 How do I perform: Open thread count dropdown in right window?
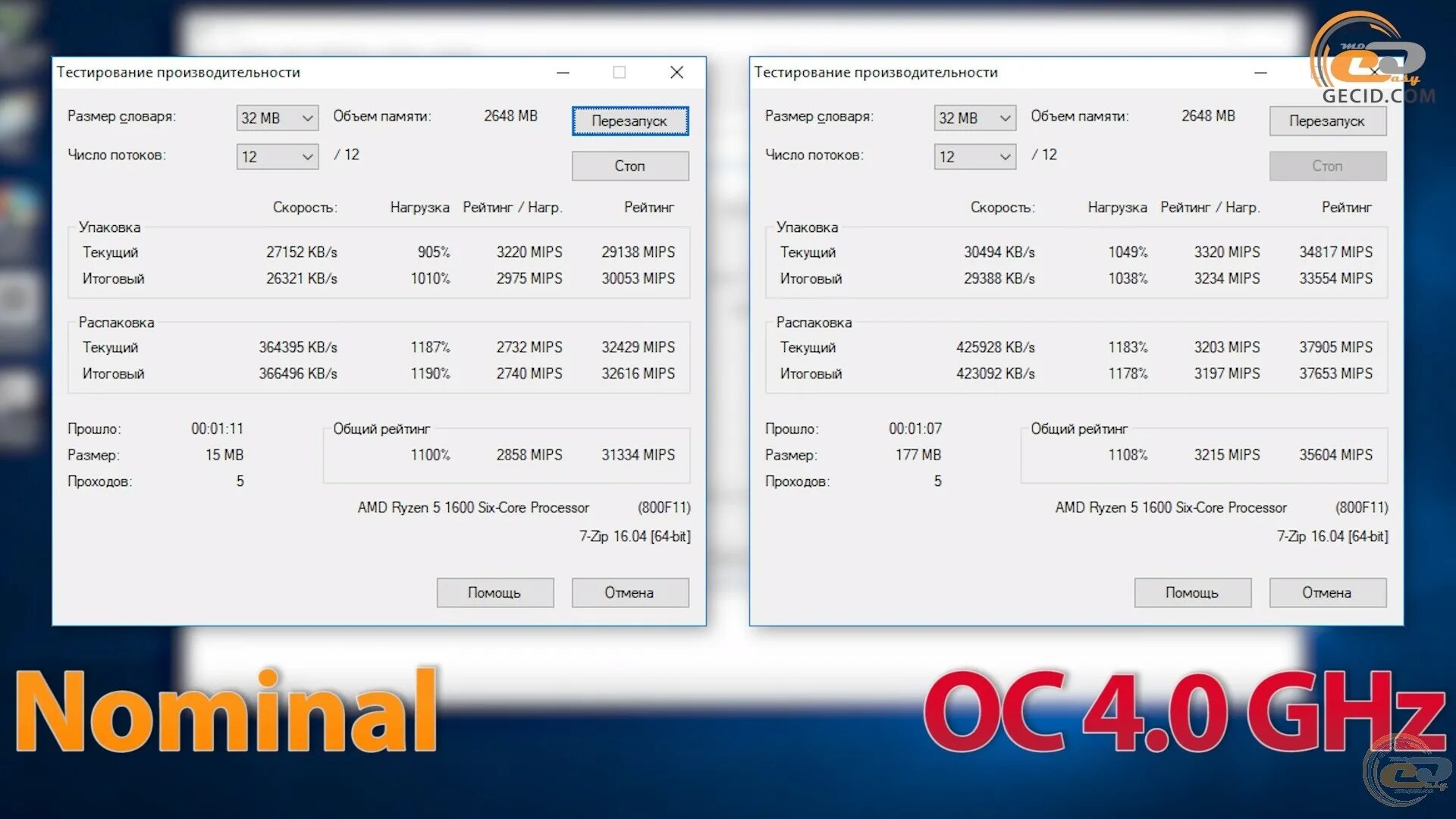(975, 156)
